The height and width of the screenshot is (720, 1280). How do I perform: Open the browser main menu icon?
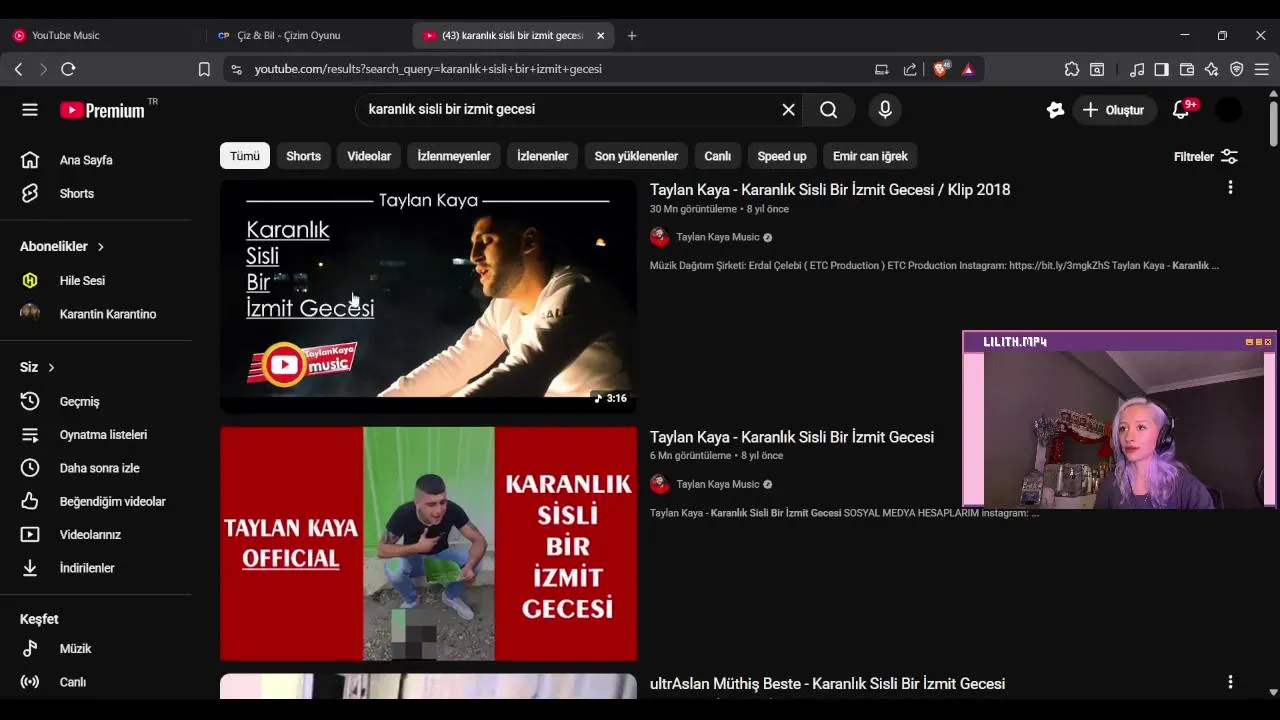tap(1262, 69)
